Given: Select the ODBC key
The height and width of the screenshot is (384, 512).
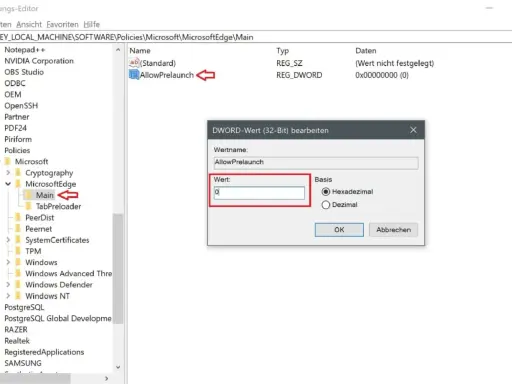Looking at the screenshot, I should [x=15, y=83].
